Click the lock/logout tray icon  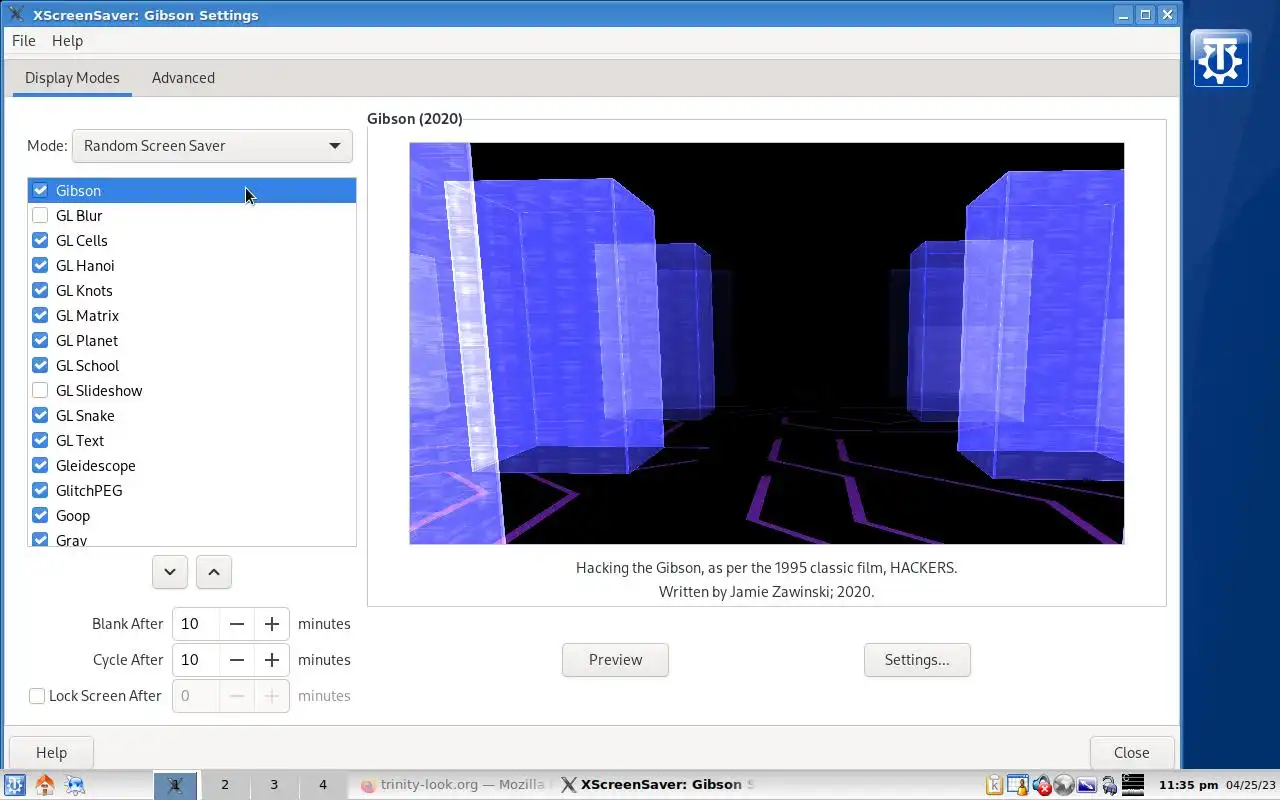click(1109, 785)
